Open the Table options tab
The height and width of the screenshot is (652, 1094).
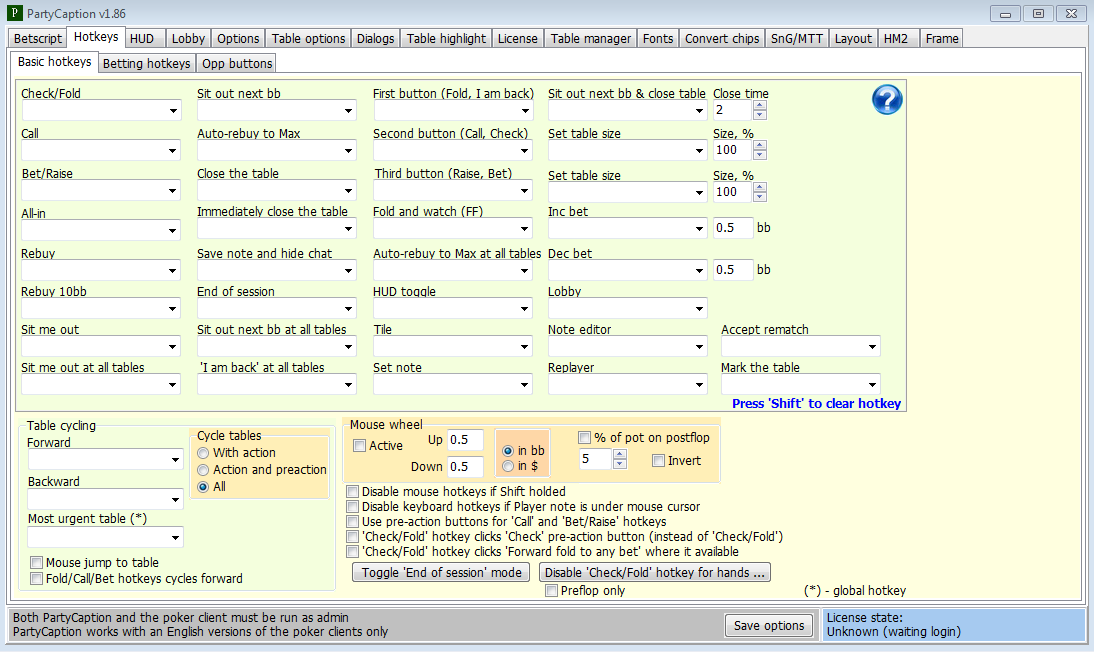(x=308, y=38)
